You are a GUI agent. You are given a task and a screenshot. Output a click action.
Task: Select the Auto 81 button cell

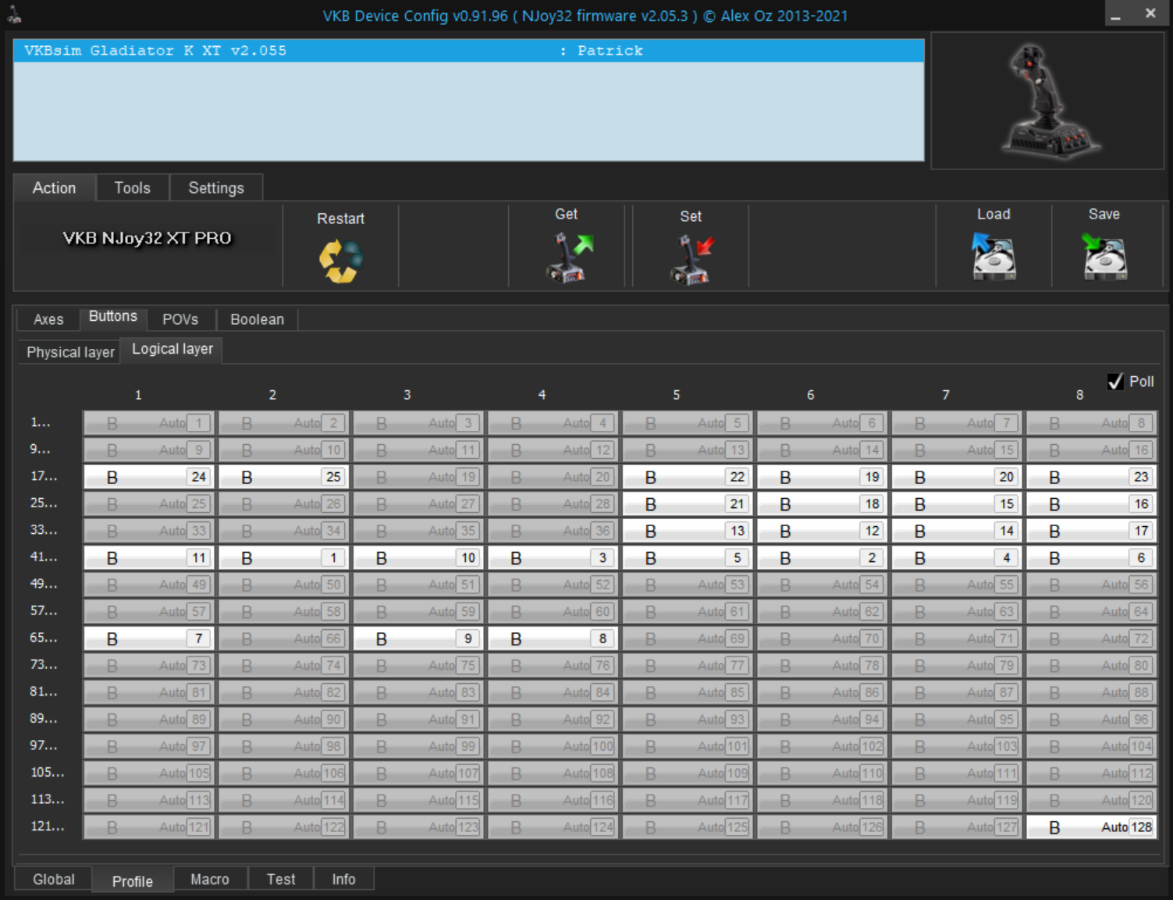(149, 693)
